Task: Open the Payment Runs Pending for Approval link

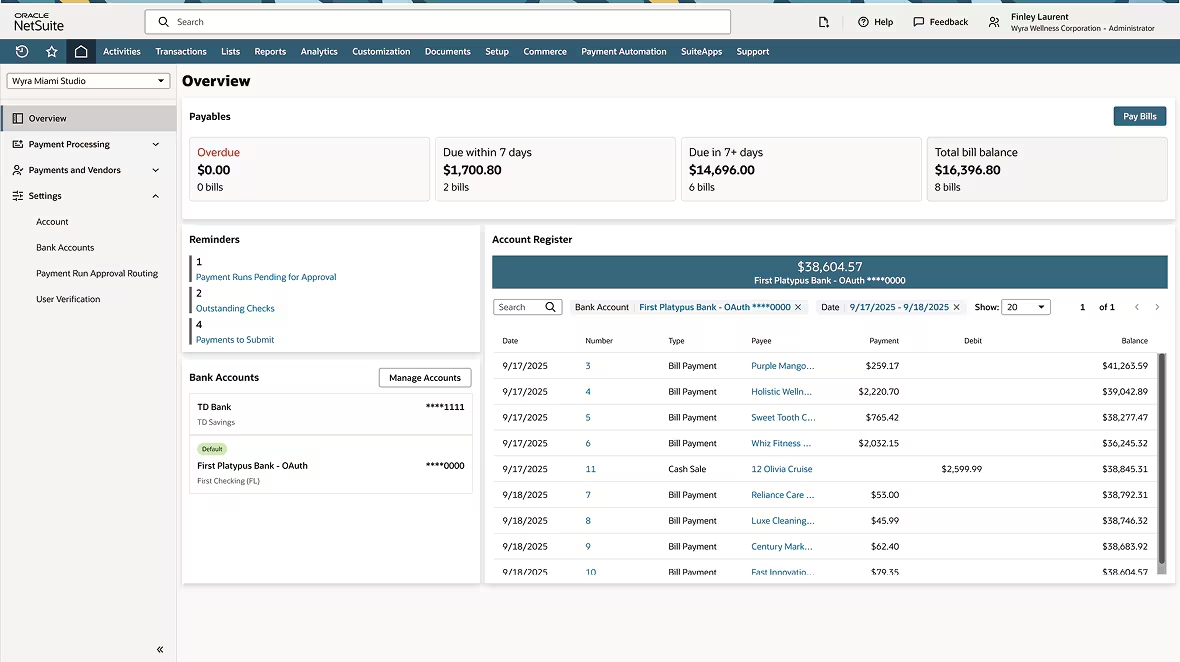Action: (x=265, y=276)
